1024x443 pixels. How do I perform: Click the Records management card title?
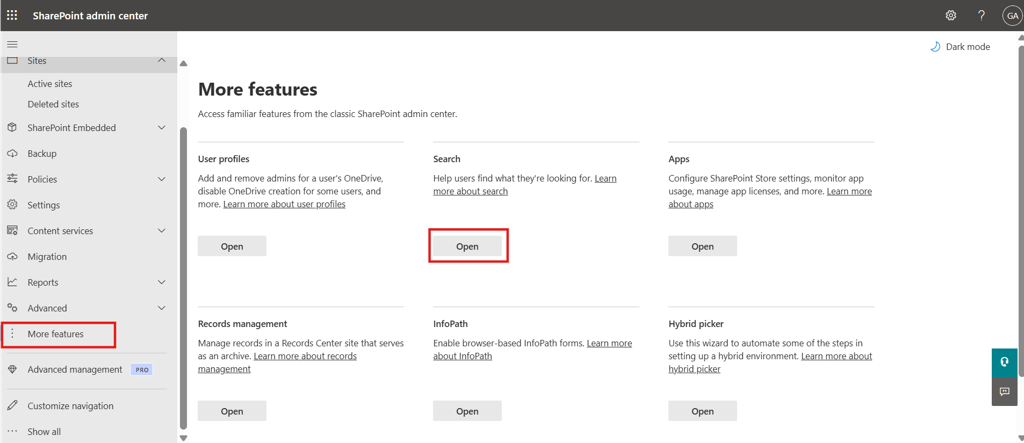[242, 323]
